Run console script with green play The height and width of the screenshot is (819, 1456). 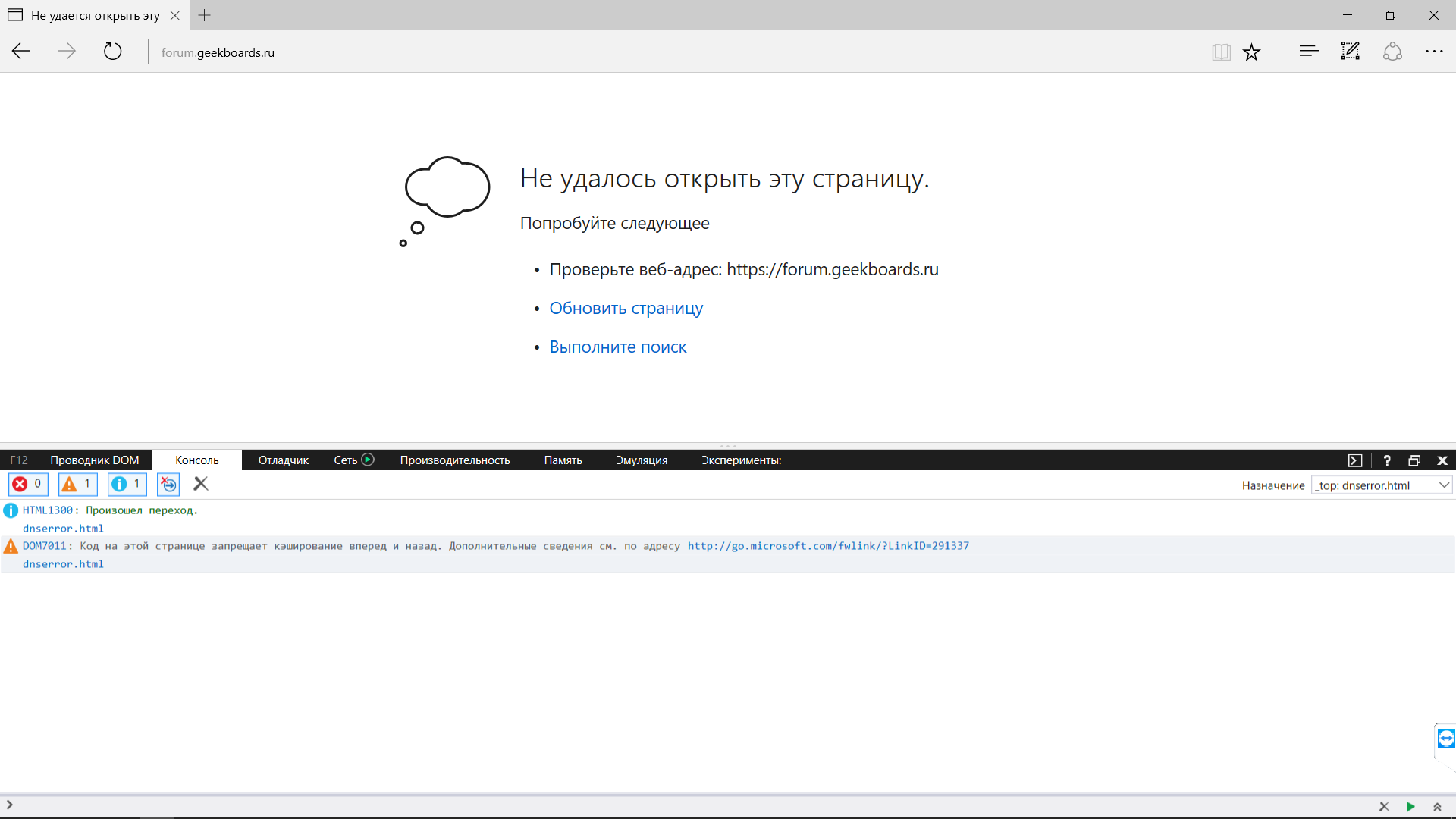pos(1410,807)
